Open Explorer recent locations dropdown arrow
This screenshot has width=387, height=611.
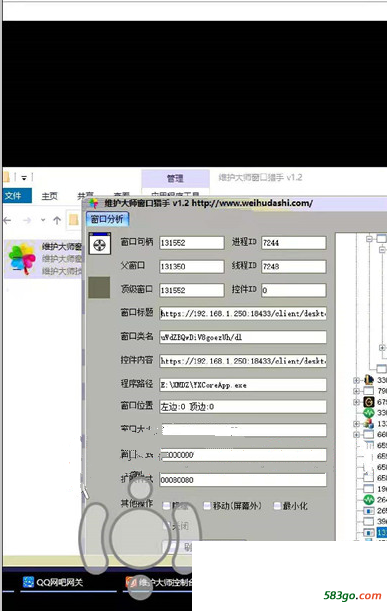click(x=43, y=221)
